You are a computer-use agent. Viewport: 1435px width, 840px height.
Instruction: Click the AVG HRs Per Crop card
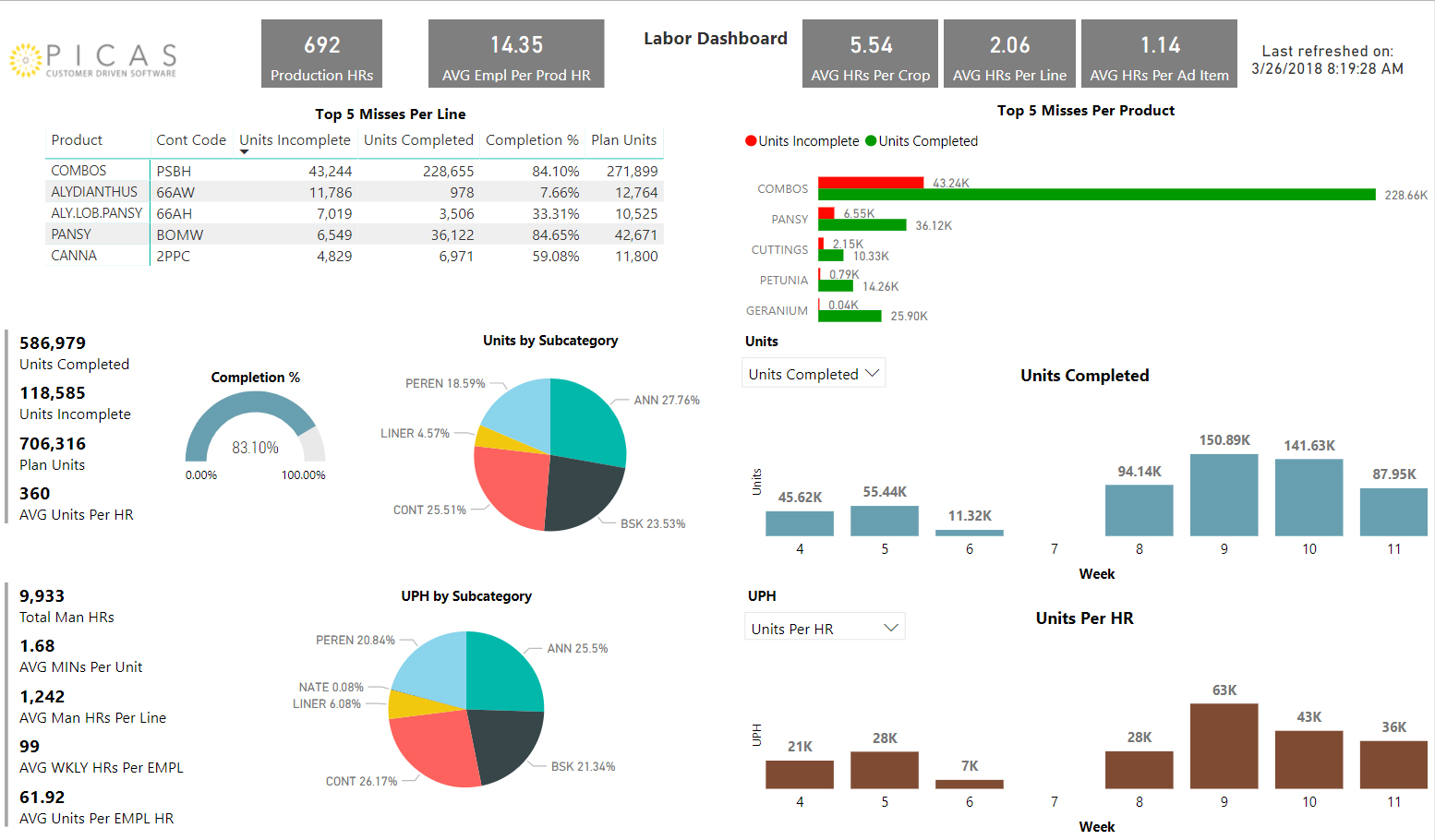pyautogui.click(x=870, y=54)
